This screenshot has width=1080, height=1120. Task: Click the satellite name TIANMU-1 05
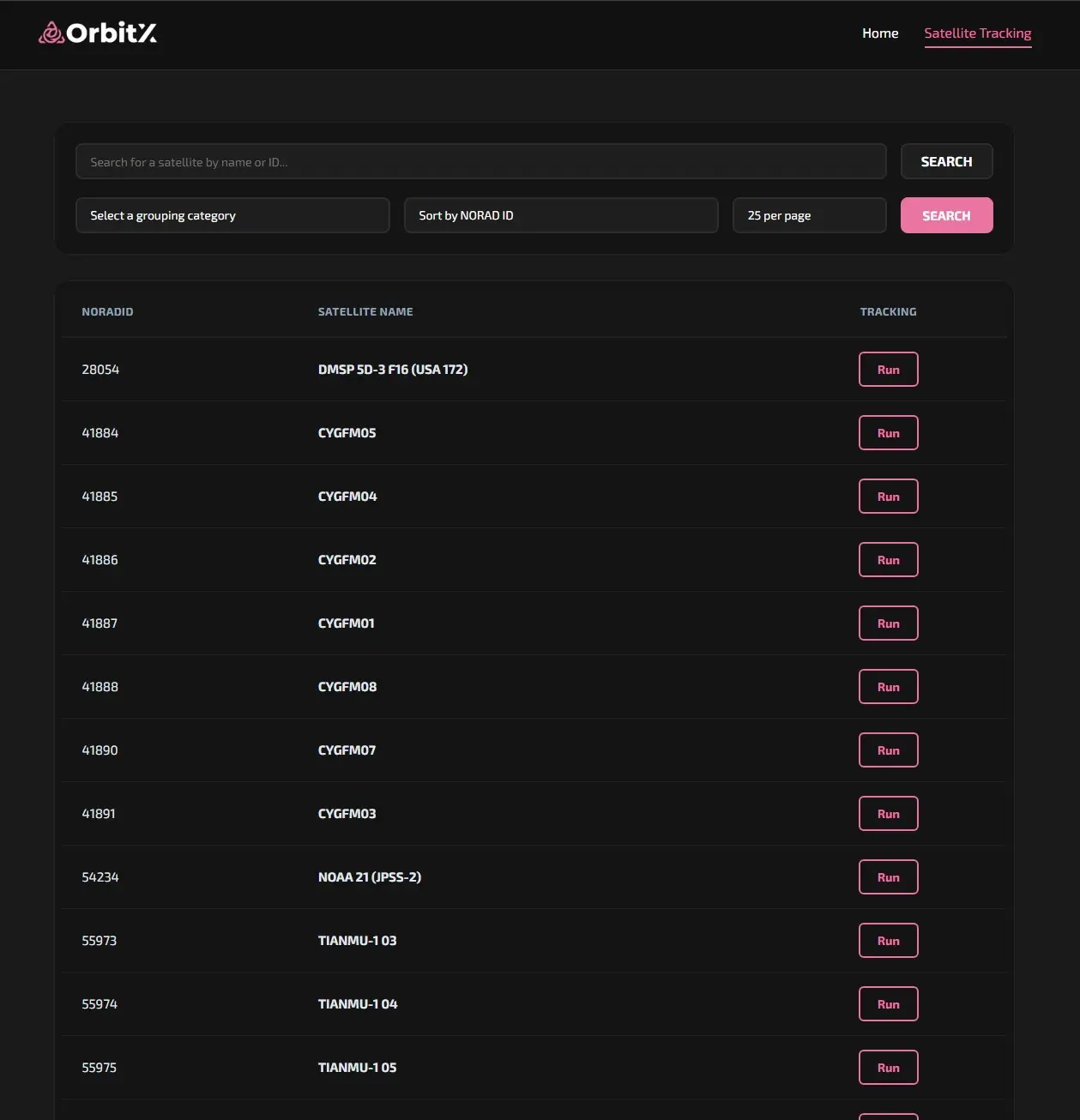tap(357, 1068)
